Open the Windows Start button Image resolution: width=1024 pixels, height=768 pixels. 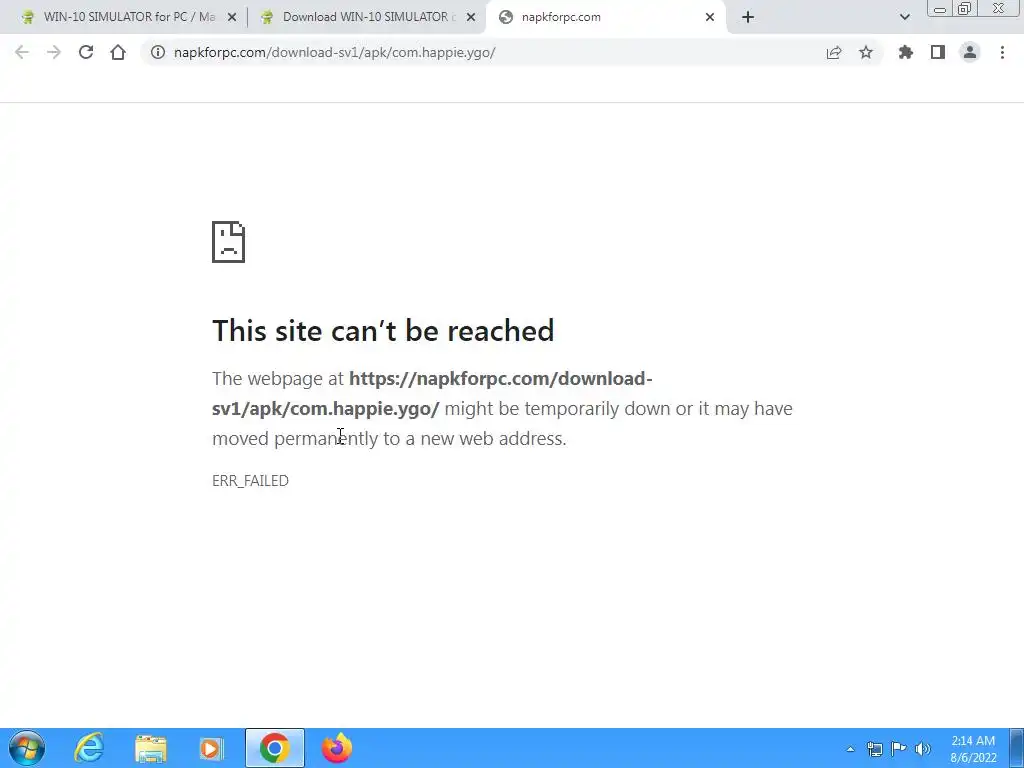point(27,748)
